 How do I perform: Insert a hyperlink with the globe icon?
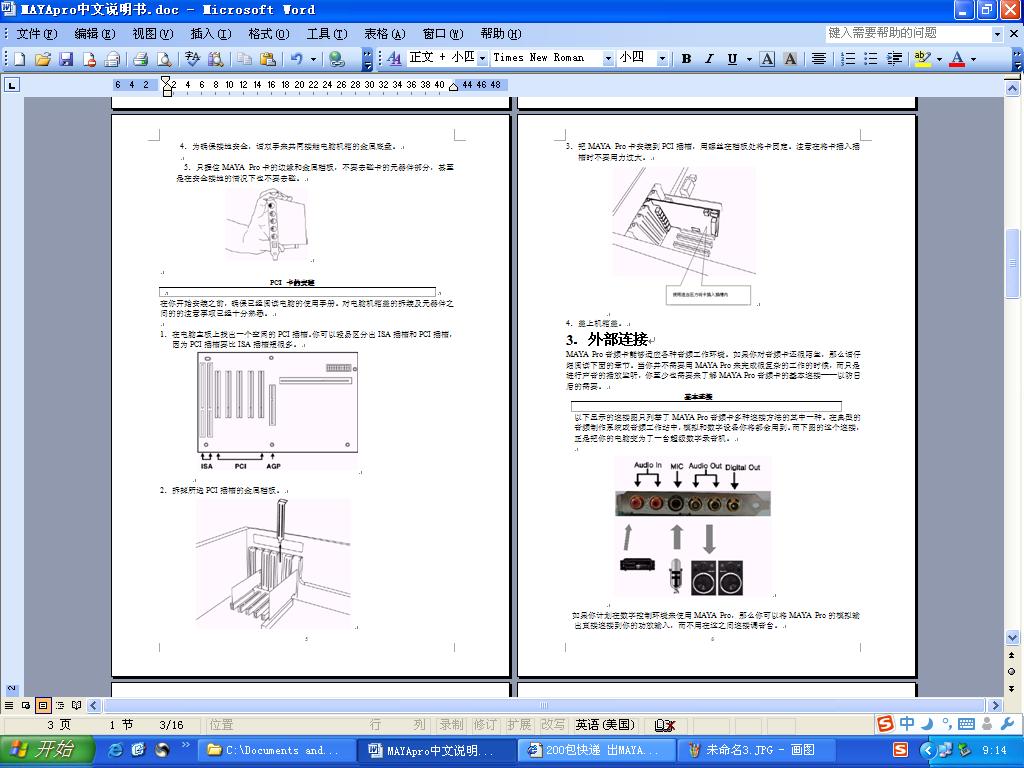click(x=337, y=59)
